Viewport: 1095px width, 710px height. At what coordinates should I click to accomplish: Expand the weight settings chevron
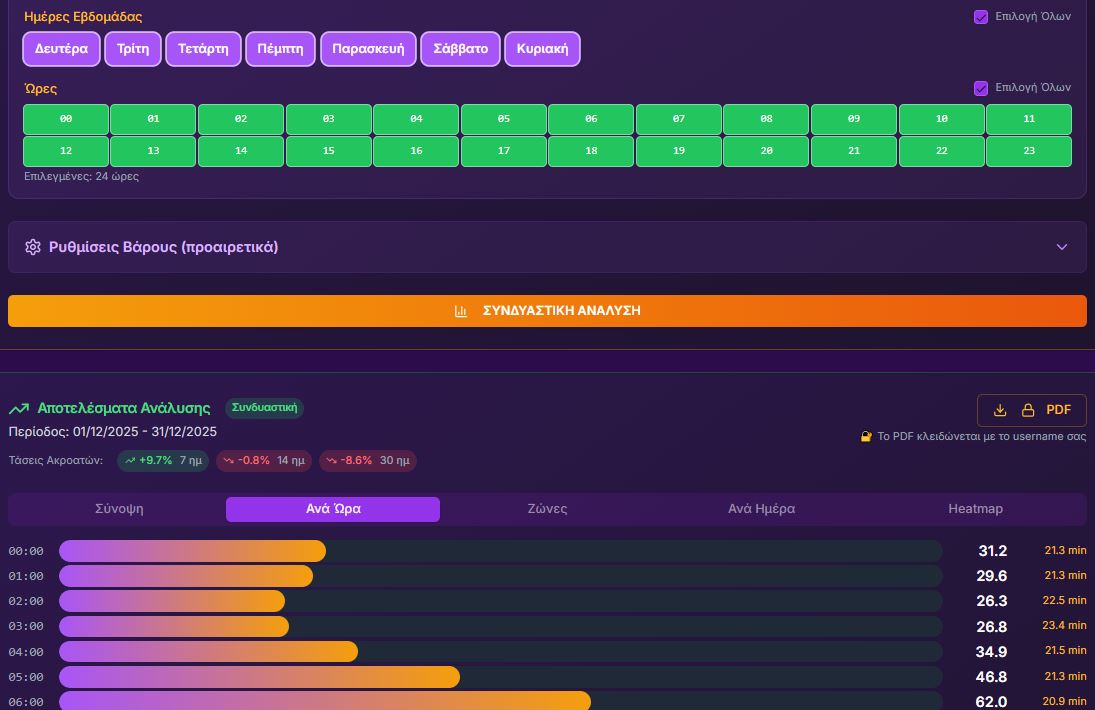click(x=1061, y=247)
